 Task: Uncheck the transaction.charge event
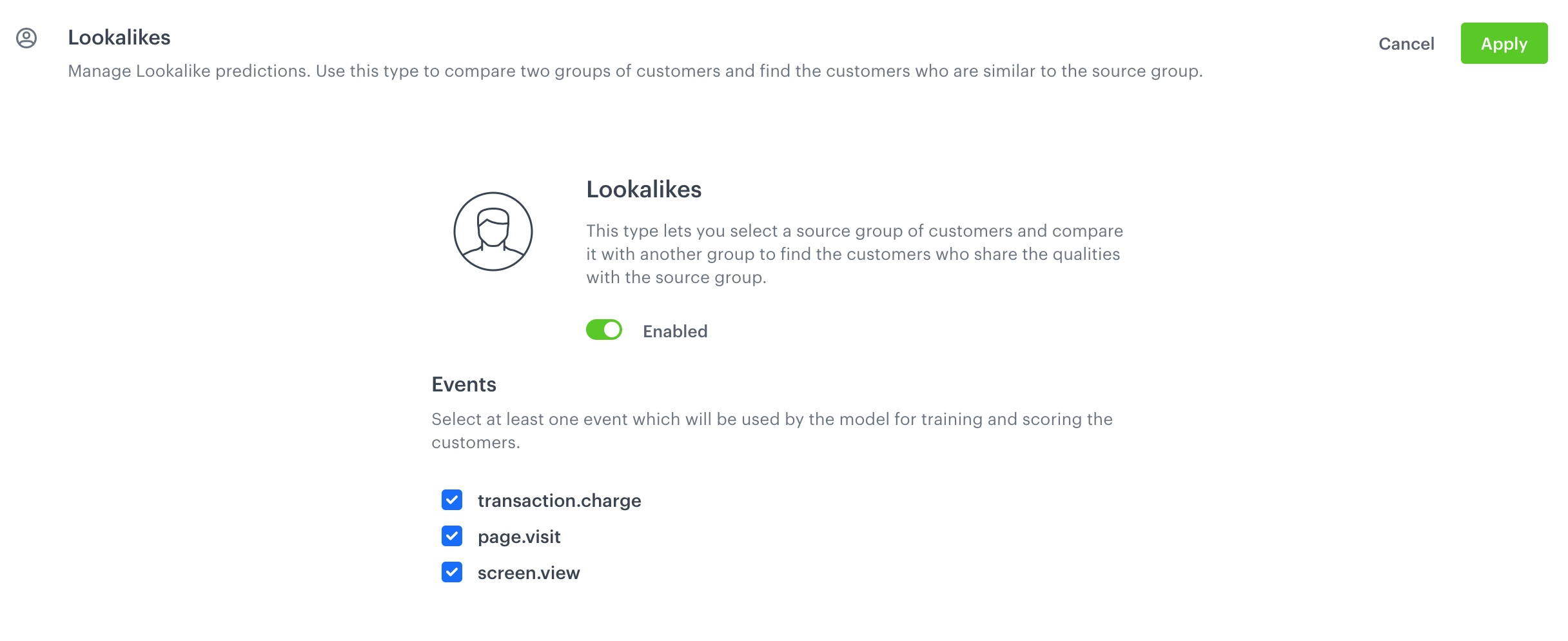(x=452, y=500)
